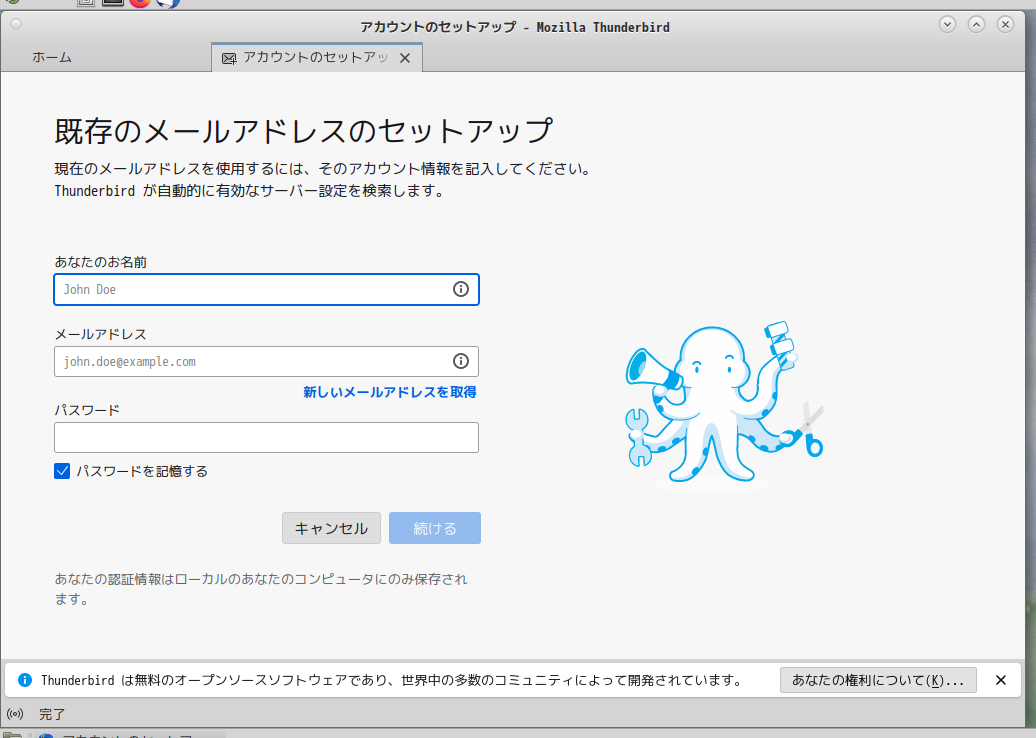The image size is (1036, 738).
Task: Click the blue info icon in the notification bar
Action: pyautogui.click(x=24, y=680)
